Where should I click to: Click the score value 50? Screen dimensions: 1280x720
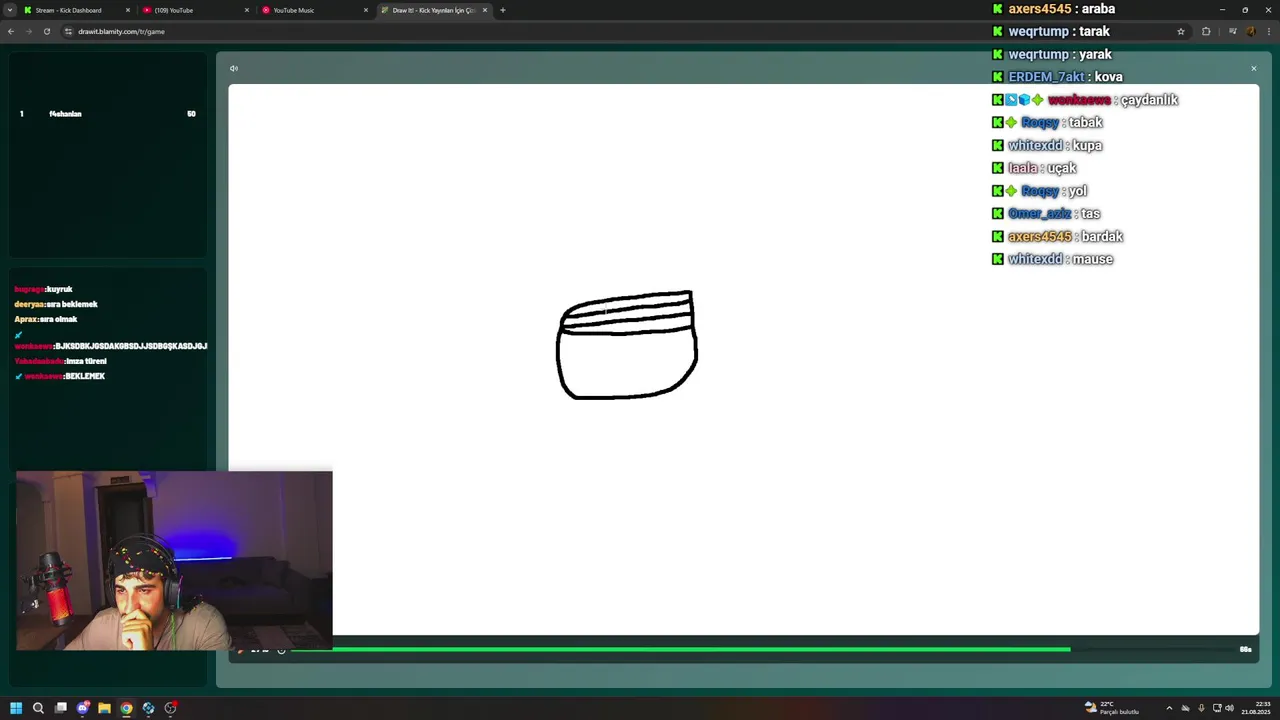[191, 114]
